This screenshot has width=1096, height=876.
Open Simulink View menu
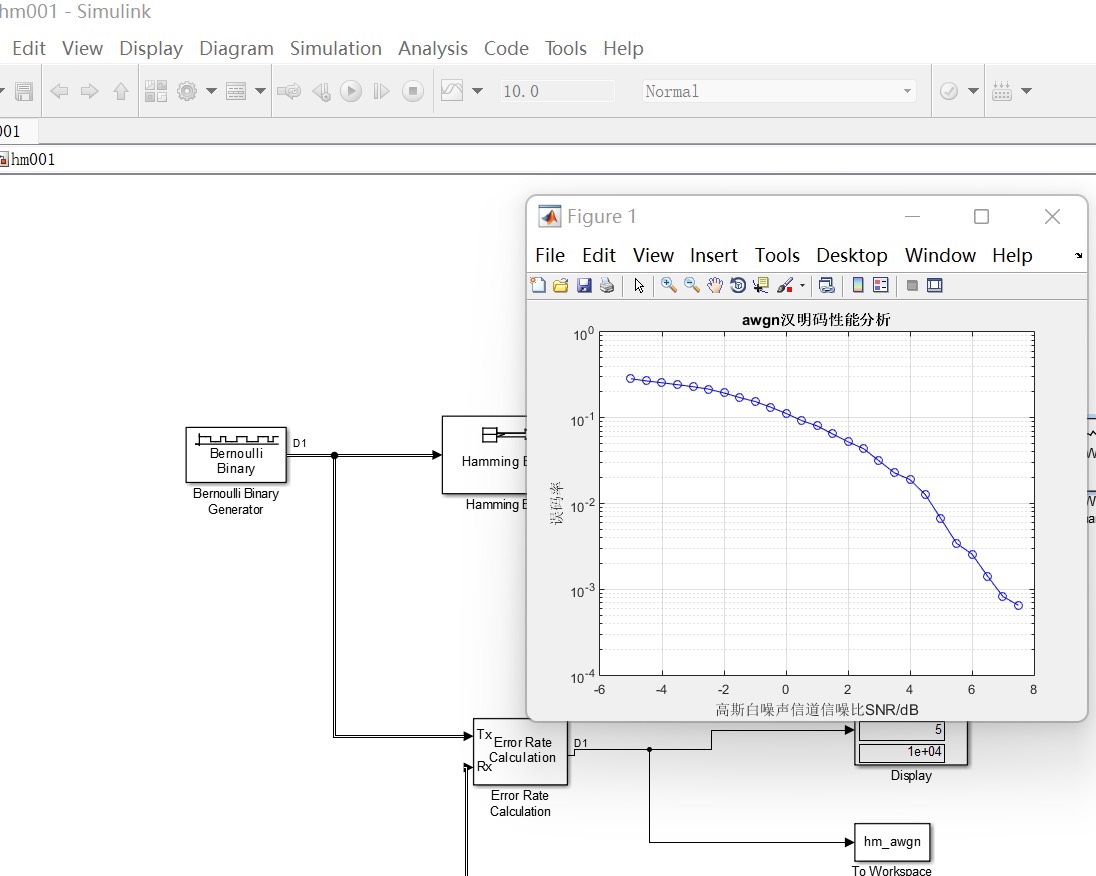click(82, 48)
